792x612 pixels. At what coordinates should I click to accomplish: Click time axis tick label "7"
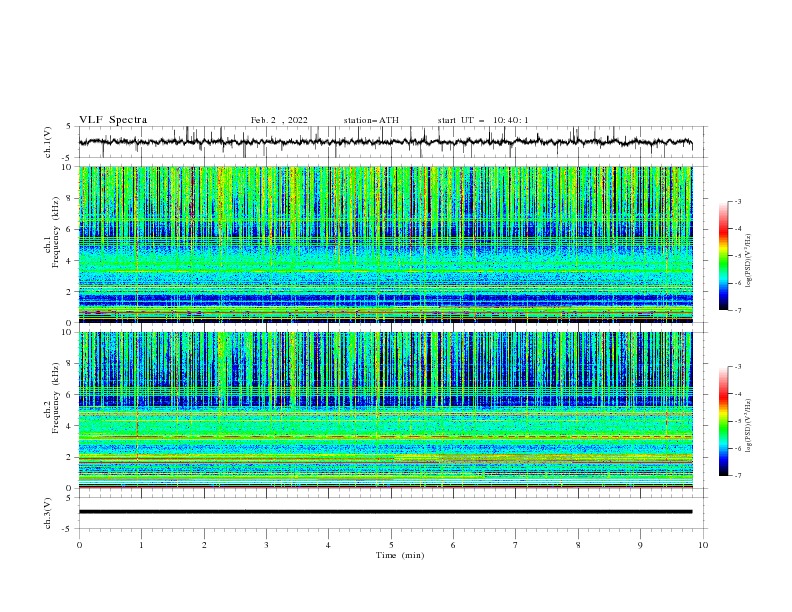(x=516, y=545)
